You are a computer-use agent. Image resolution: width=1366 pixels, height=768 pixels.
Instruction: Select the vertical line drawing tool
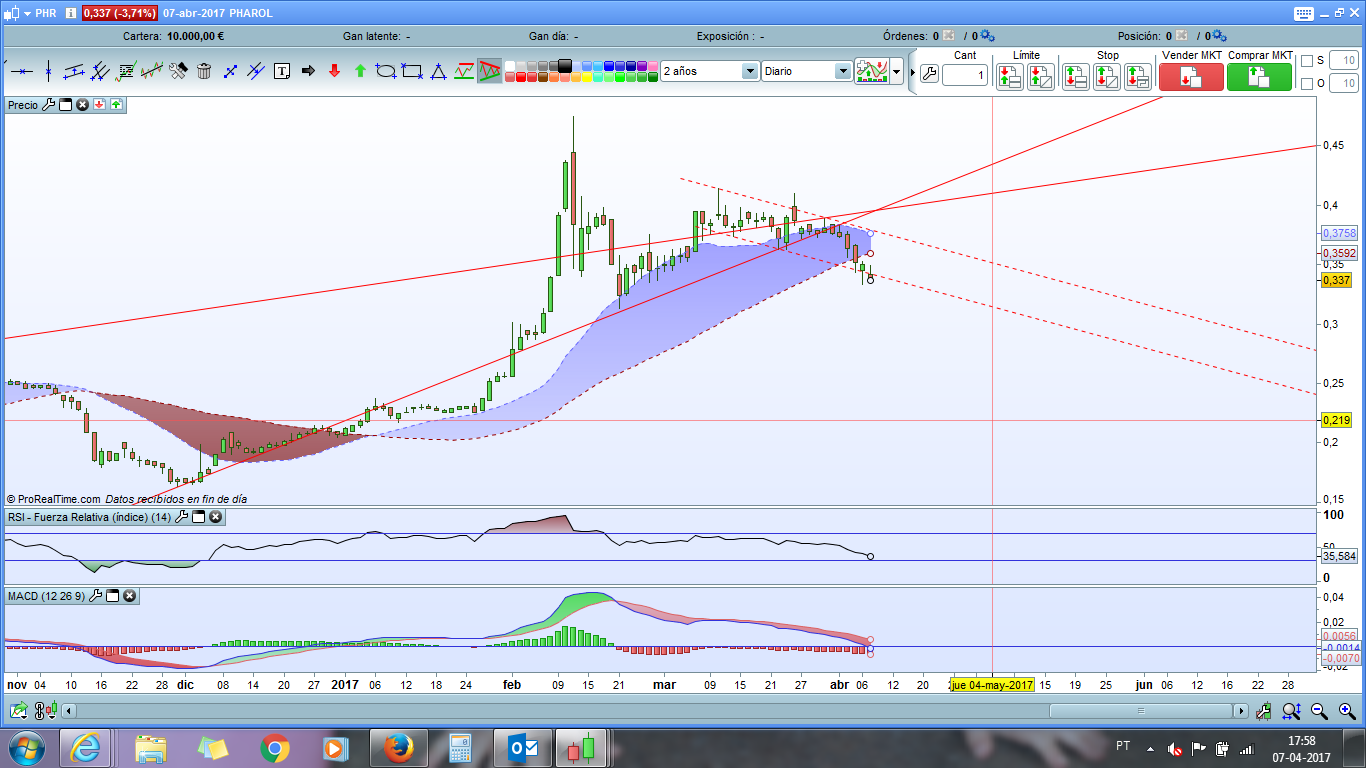coord(47,71)
